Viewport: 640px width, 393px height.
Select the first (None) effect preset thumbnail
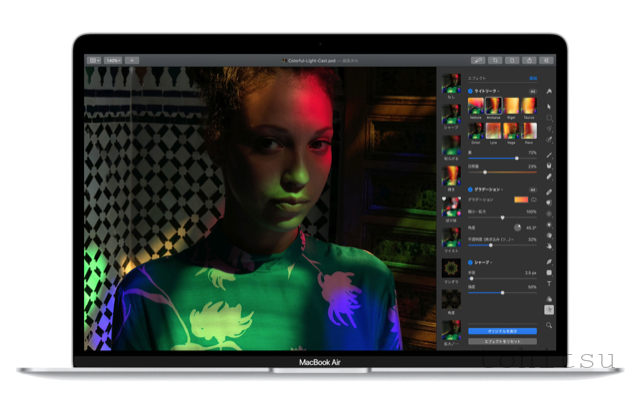tap(451, 84)
